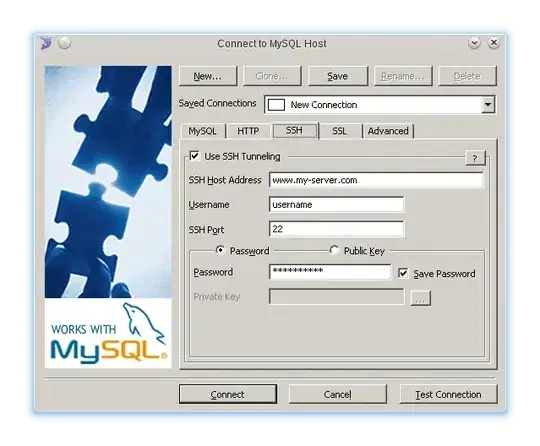Image resolution: width=540 pixels, height=446 pixels.
Task: Click the SQLyog app icon in title bar
Action: pyautogui.click(x=46, y=43)
